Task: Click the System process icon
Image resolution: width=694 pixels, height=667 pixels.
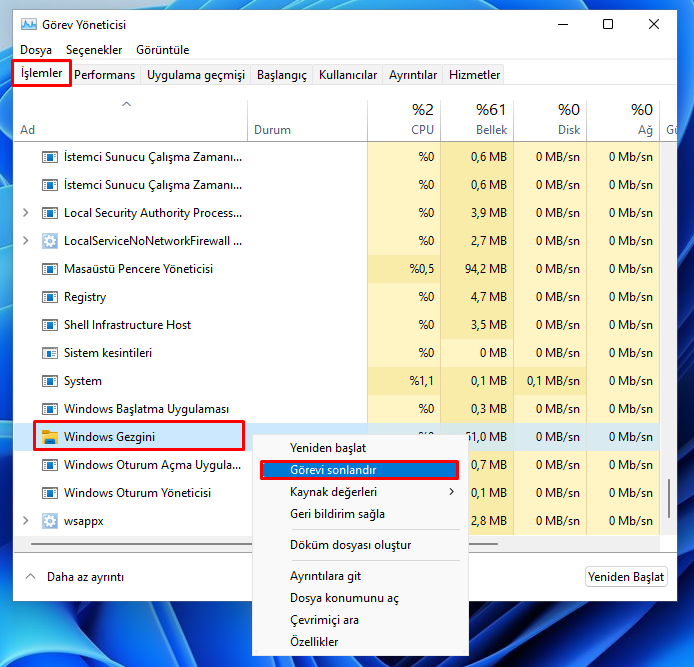Action: click(50, 381)
